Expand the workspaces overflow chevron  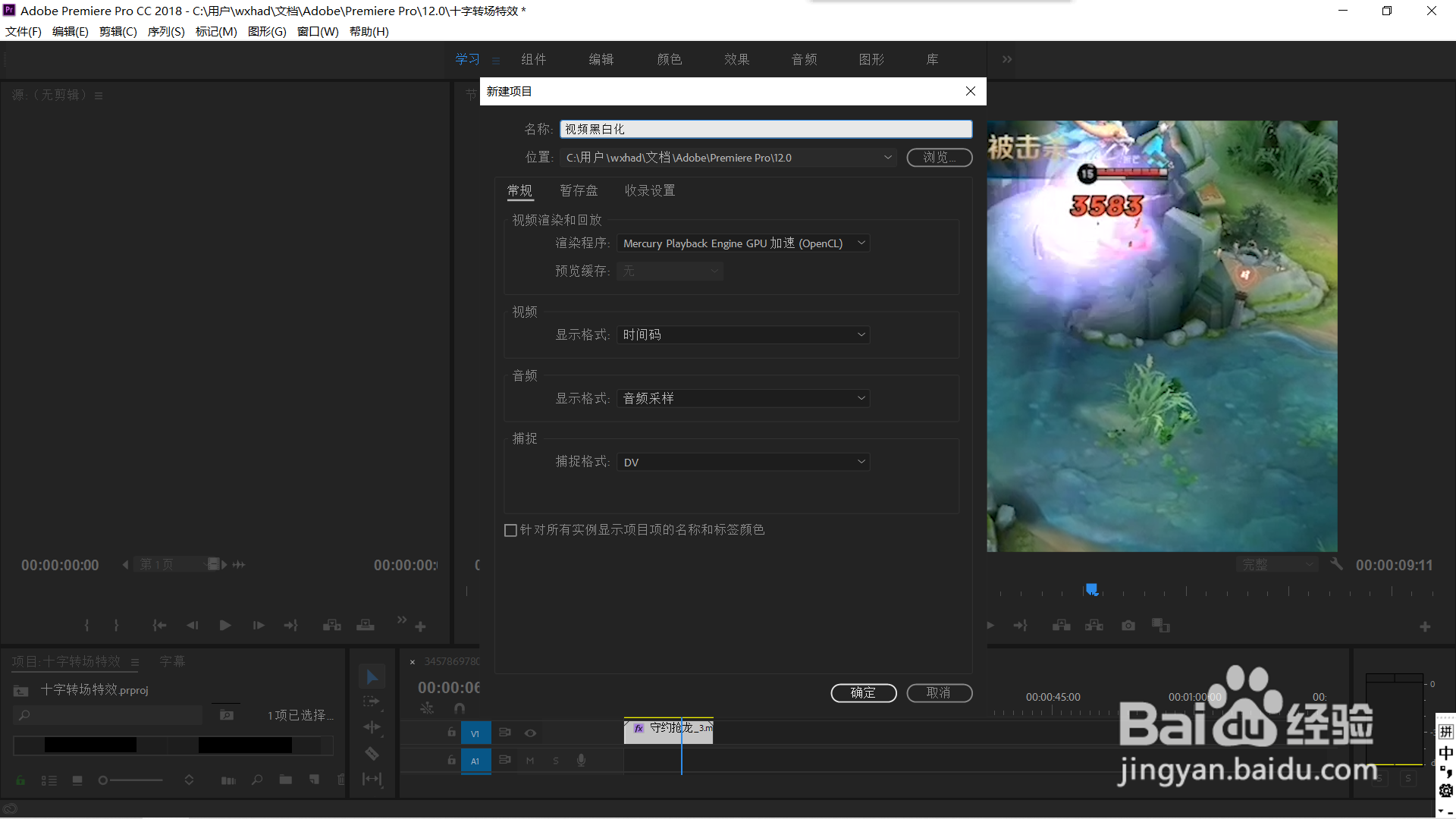click(x=1007, y=59)
